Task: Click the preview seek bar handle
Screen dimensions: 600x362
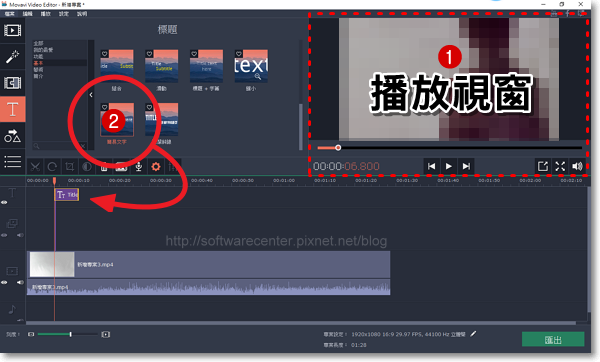Action: pos(338,148)
